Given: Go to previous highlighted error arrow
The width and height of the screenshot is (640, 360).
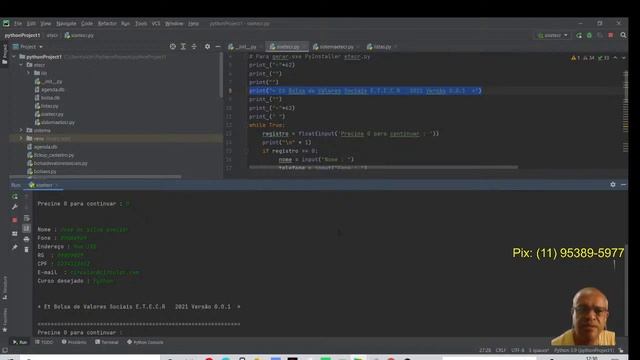Looking at the screenshot, I should click(615, 58).
